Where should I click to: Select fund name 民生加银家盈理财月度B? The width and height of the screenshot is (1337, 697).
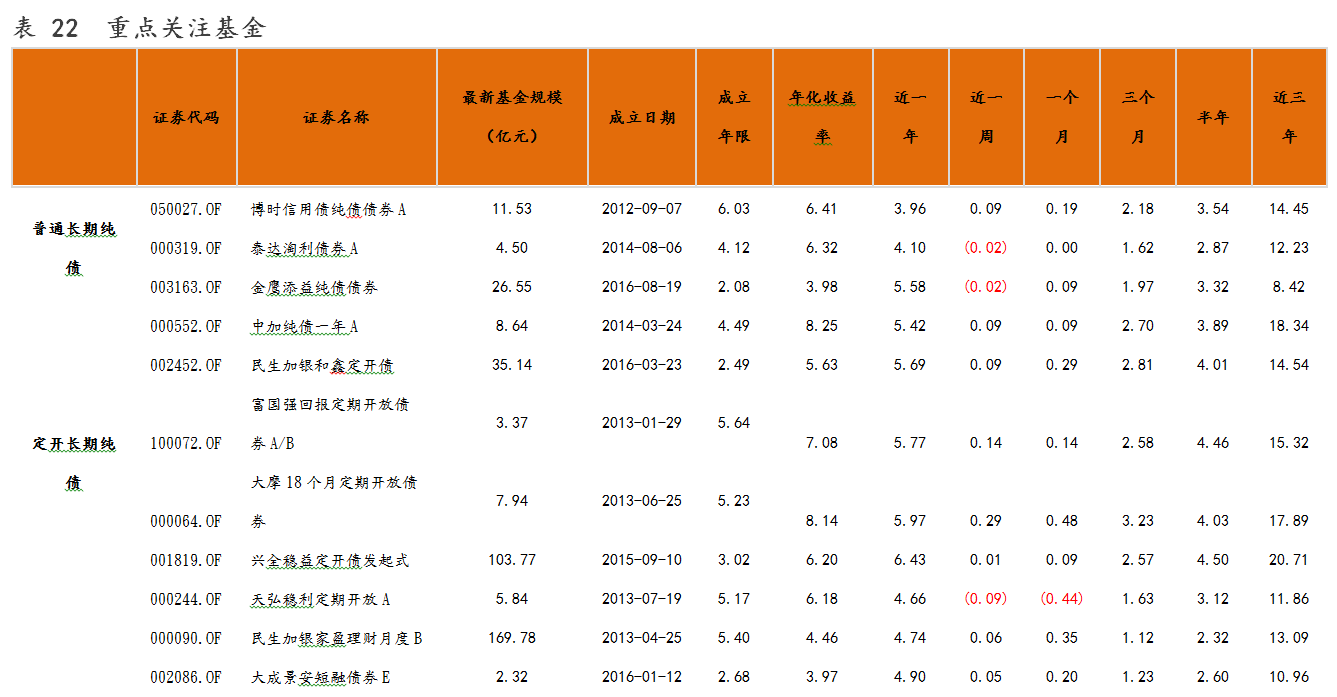pos(336,638)
